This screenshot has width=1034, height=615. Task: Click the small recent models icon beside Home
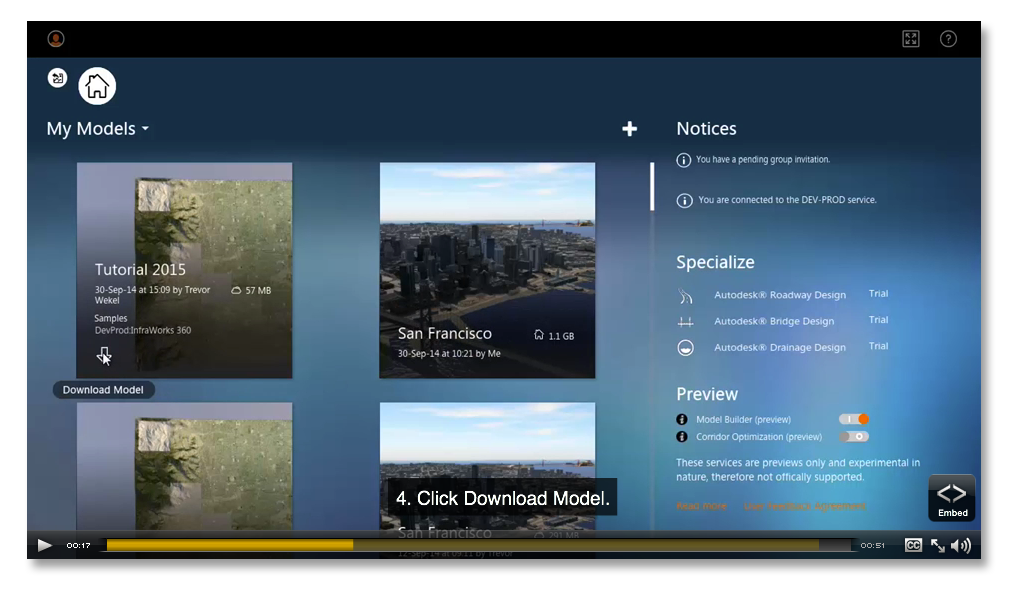[57, 78]
